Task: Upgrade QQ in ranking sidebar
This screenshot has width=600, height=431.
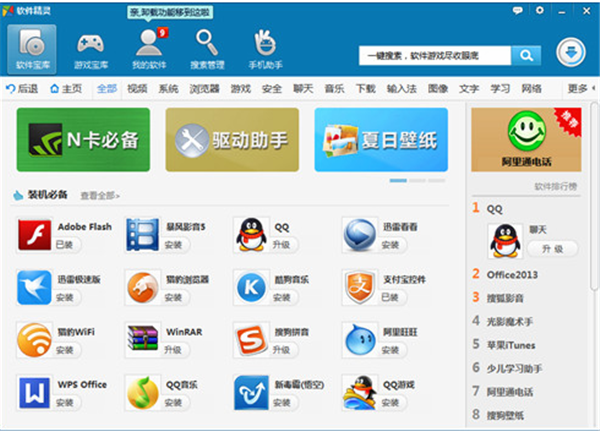Action: click(552, 249)
